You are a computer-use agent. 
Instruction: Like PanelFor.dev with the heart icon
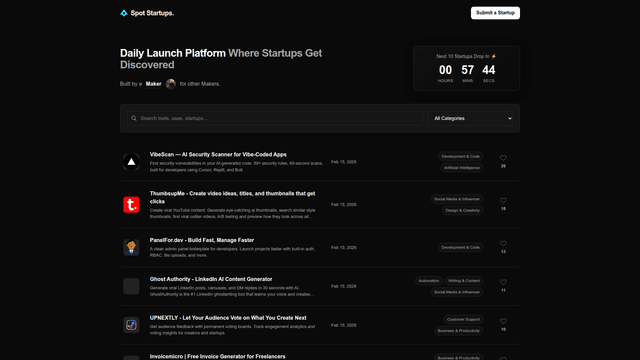503,244
